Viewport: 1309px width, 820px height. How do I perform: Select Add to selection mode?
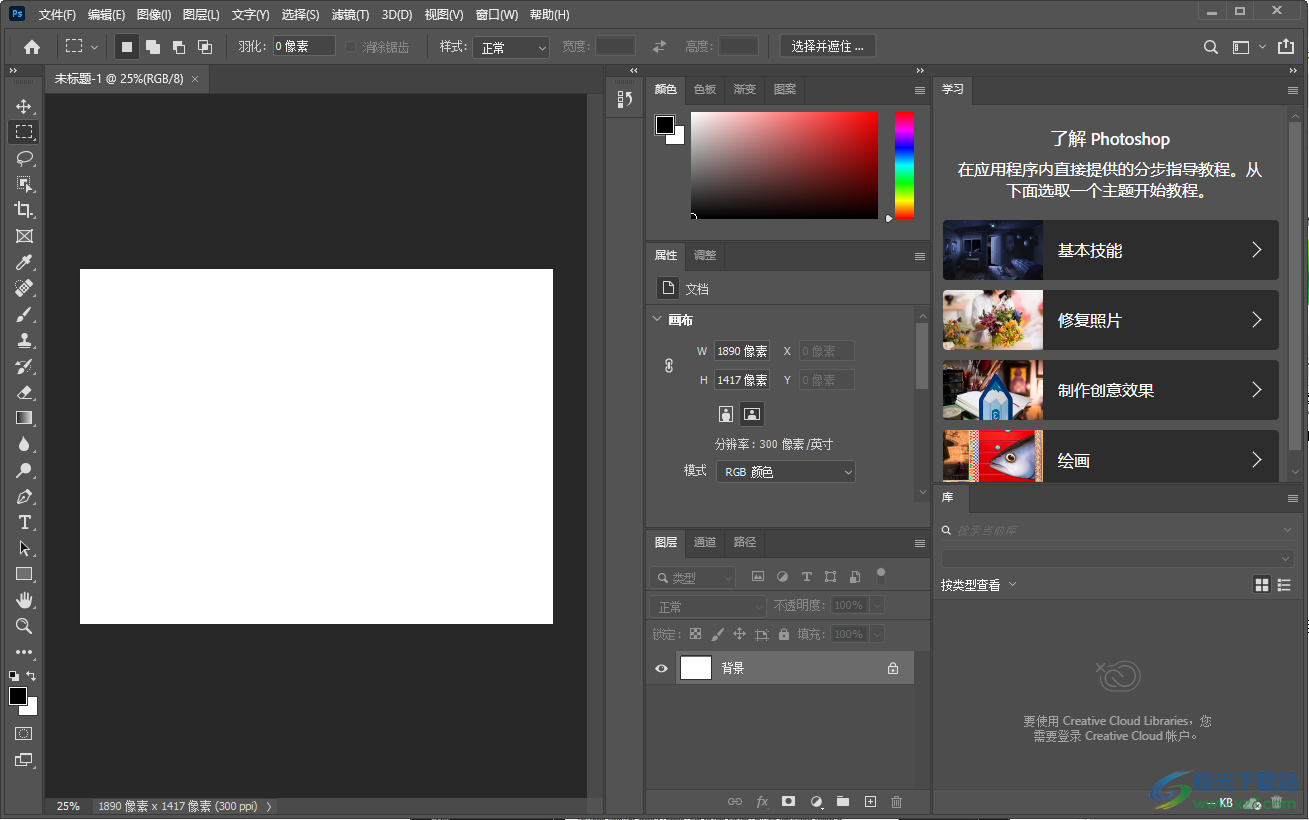[153, 47]
